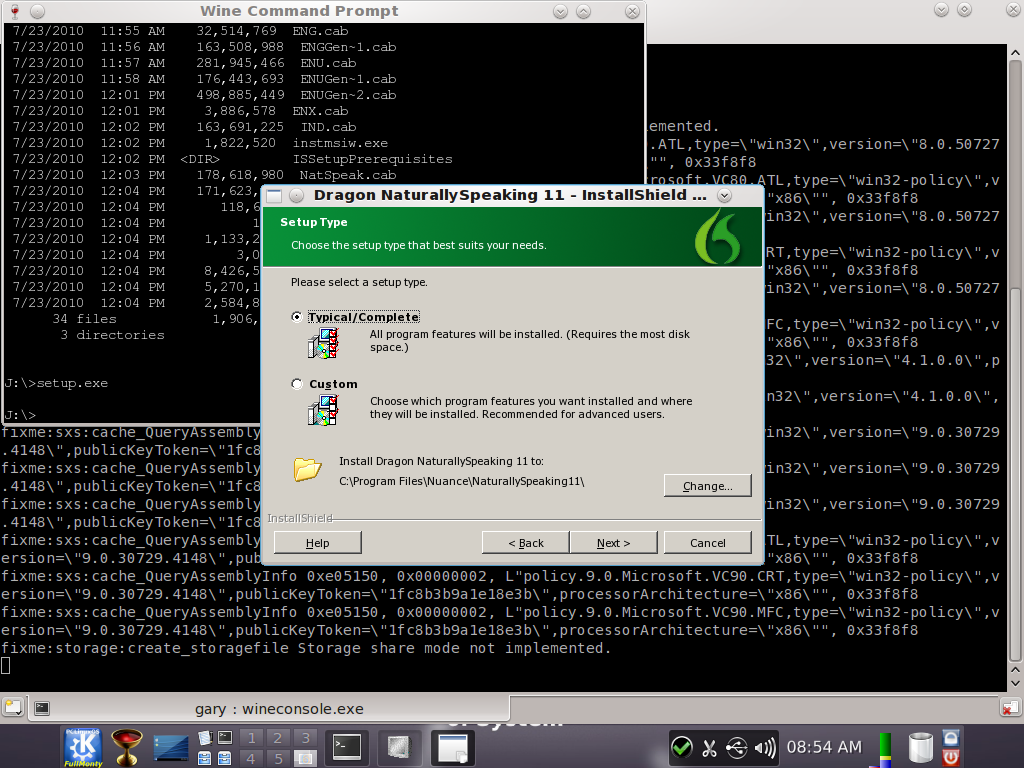Click the Typical/Complete setup icon
This screenshot has height=768, width=1024.
(x=323, y=343)
